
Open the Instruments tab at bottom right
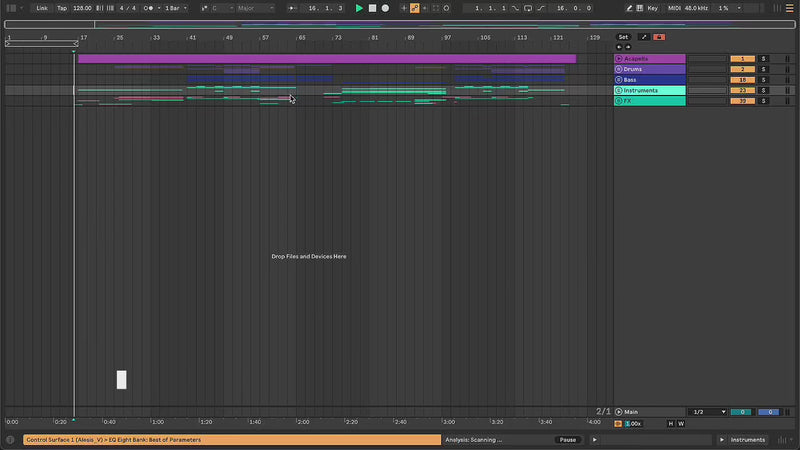click(747, 440)
